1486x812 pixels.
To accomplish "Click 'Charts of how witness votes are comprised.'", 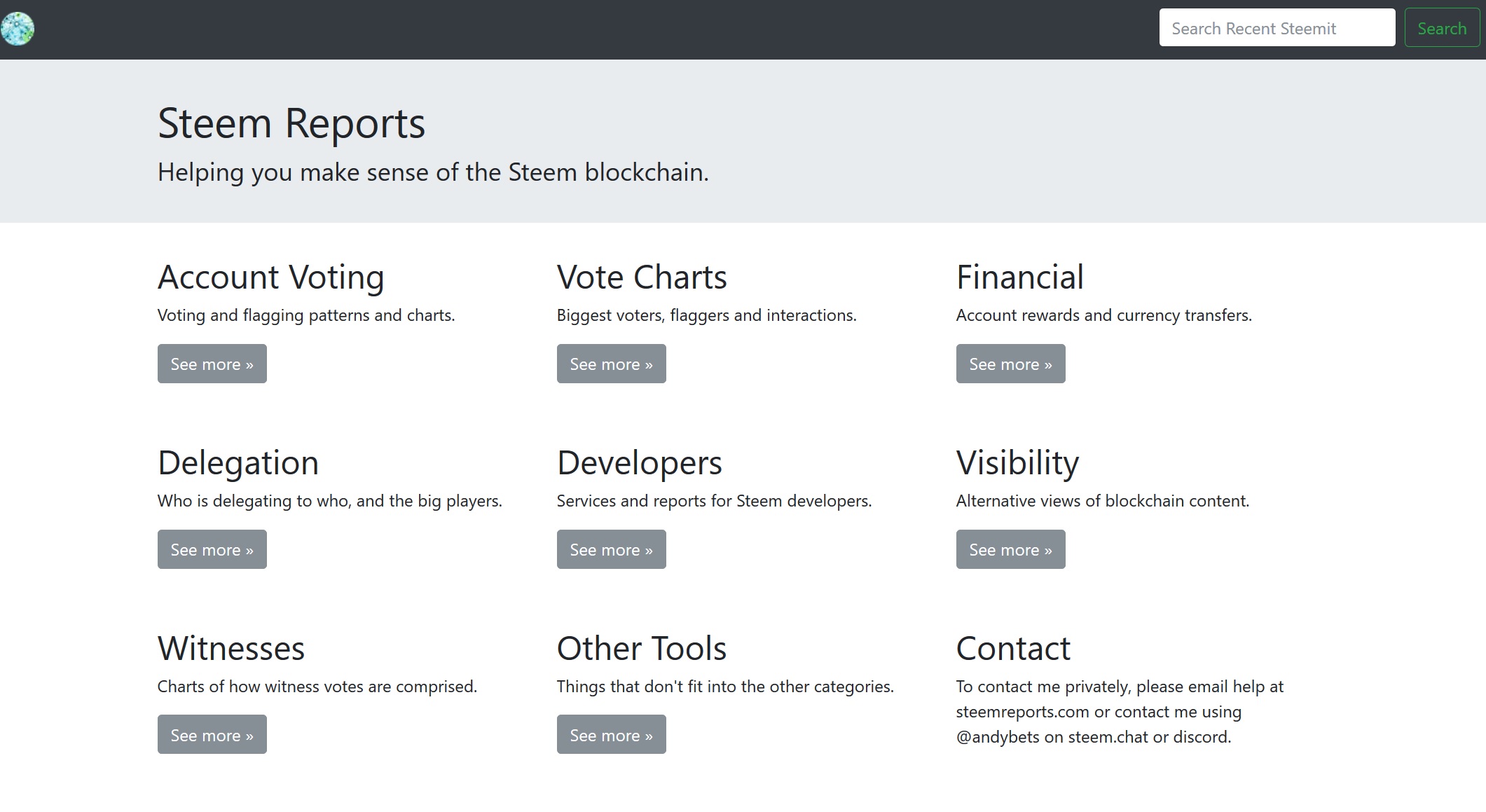I will coord(317,687).
